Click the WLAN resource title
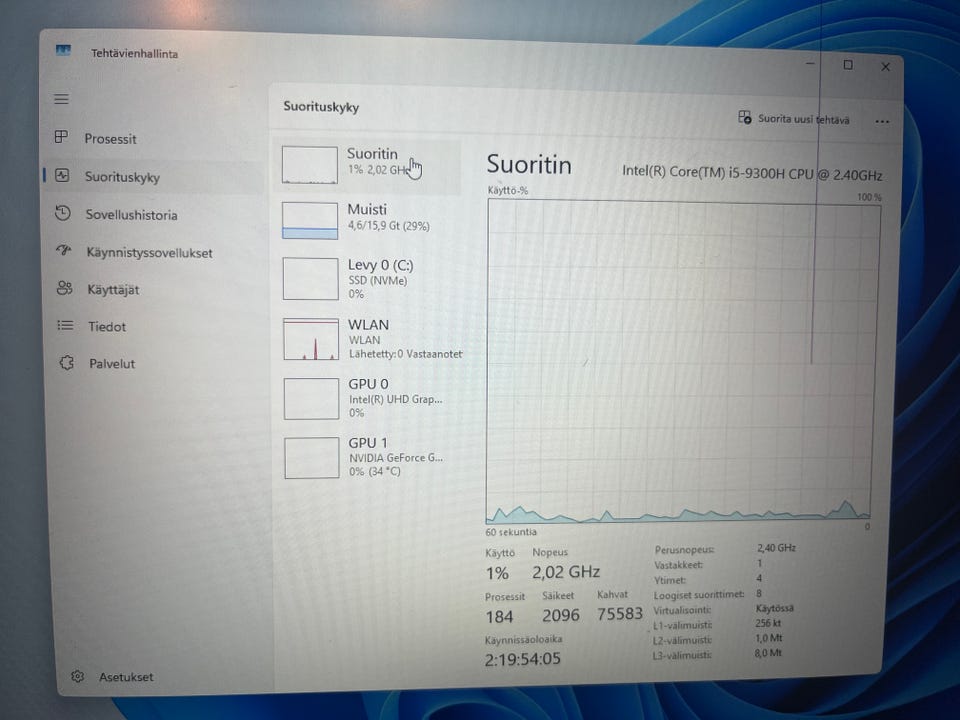 coord(369,324)
